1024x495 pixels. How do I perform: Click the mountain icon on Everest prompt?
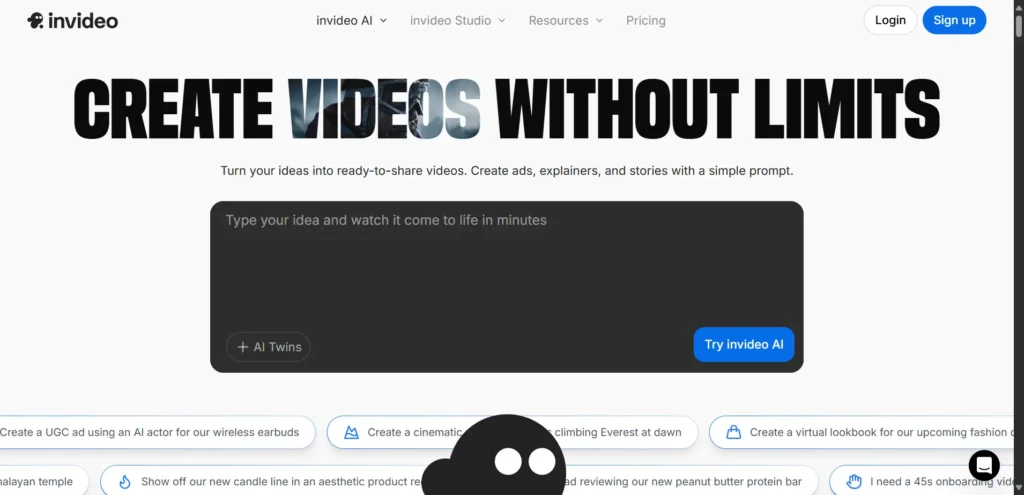(351, 432)
